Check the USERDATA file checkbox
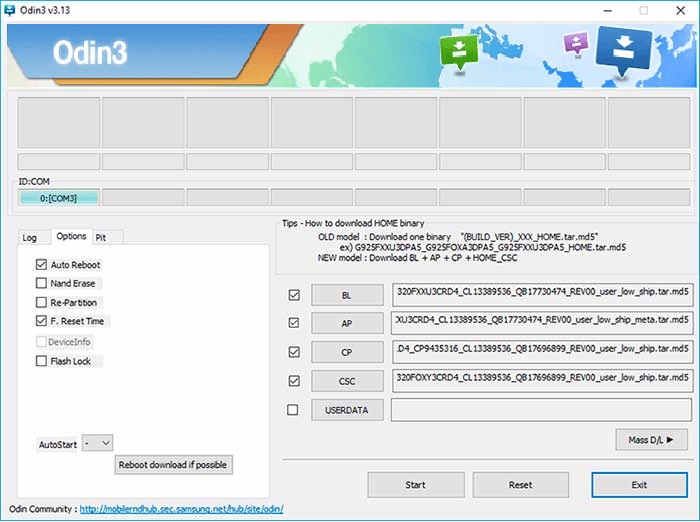Viewport: 700px width, 522px height. (293, 409)
